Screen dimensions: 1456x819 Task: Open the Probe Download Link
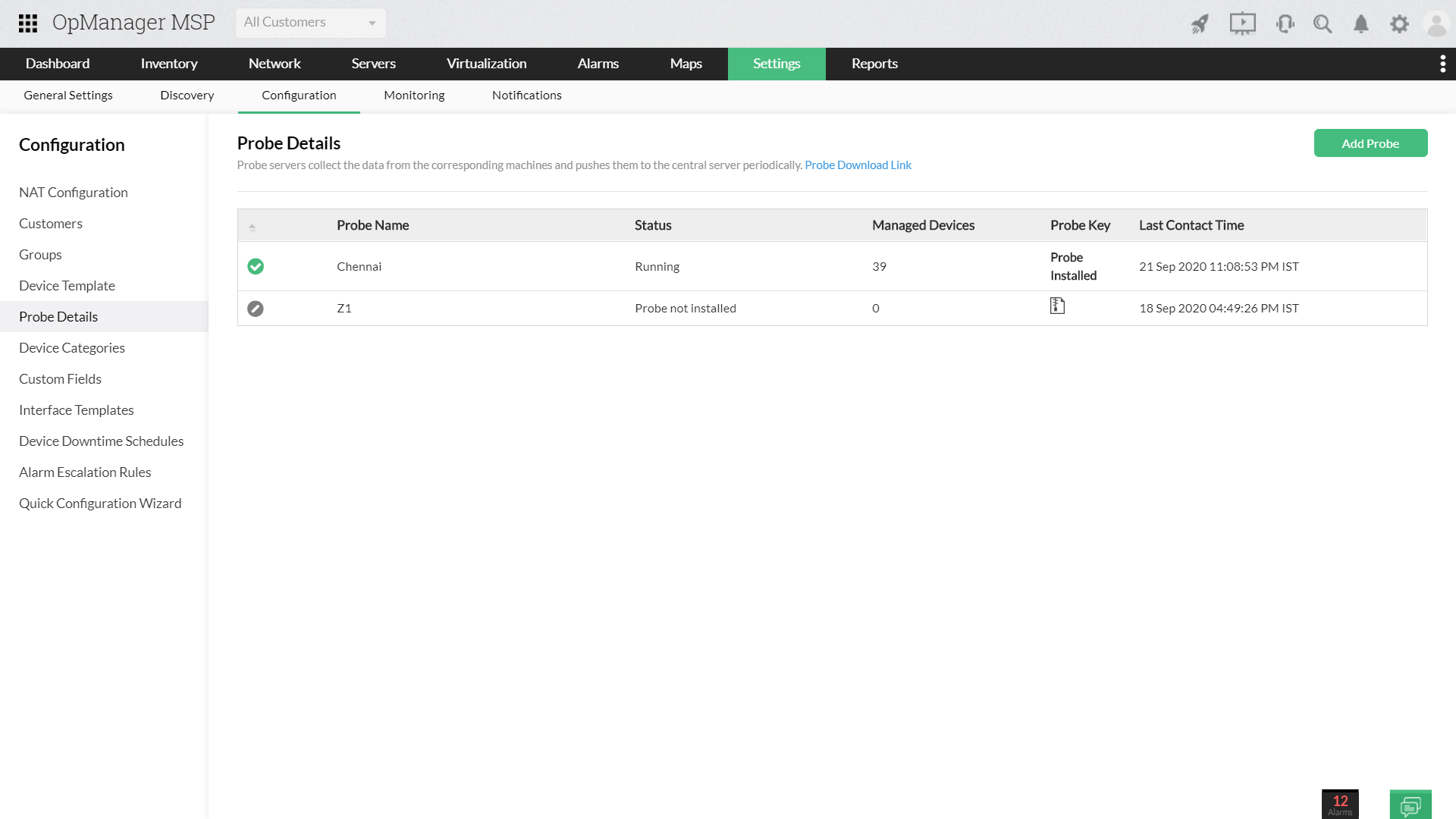pyautogui.click(x=858, y=165)
